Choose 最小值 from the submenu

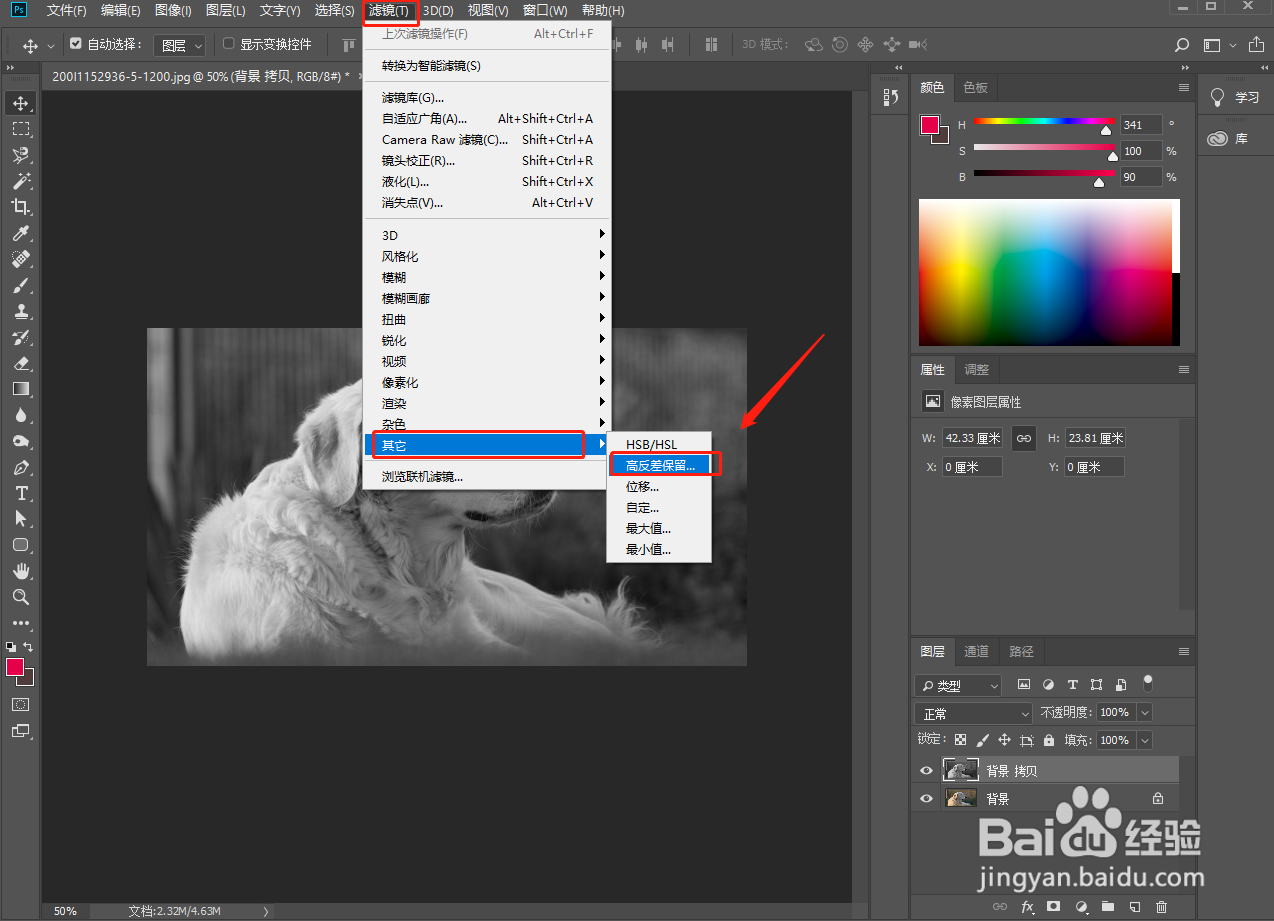[x=649, y=549]
